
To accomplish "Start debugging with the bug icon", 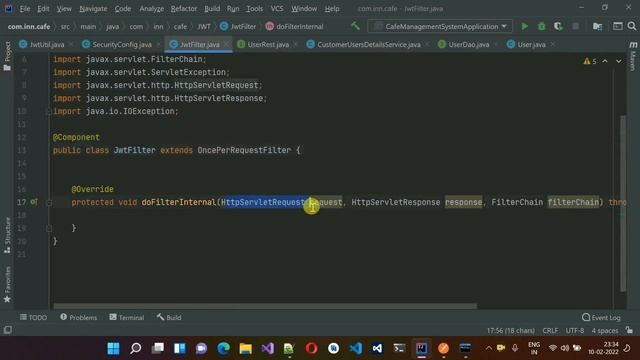I will tap(541, 27).
